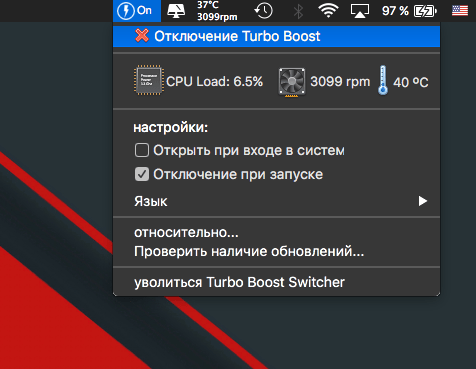Click the fan icon beside 3099 rpm

[x=292, y=82]
